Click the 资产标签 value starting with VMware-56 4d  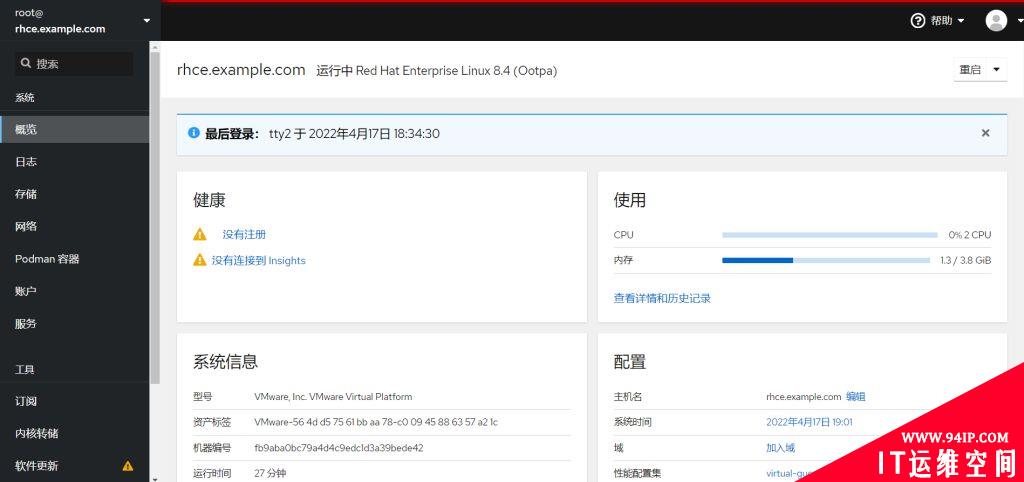point(376,422)
